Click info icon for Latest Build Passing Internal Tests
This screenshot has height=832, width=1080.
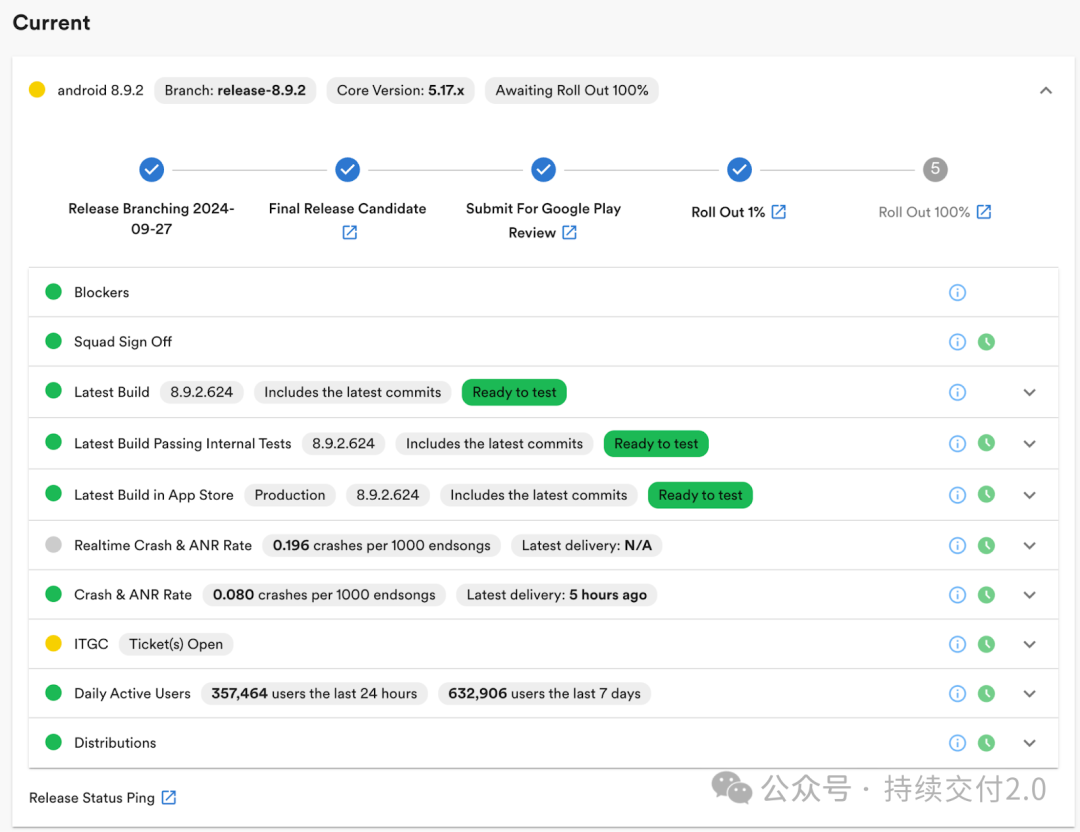(957, 444)
